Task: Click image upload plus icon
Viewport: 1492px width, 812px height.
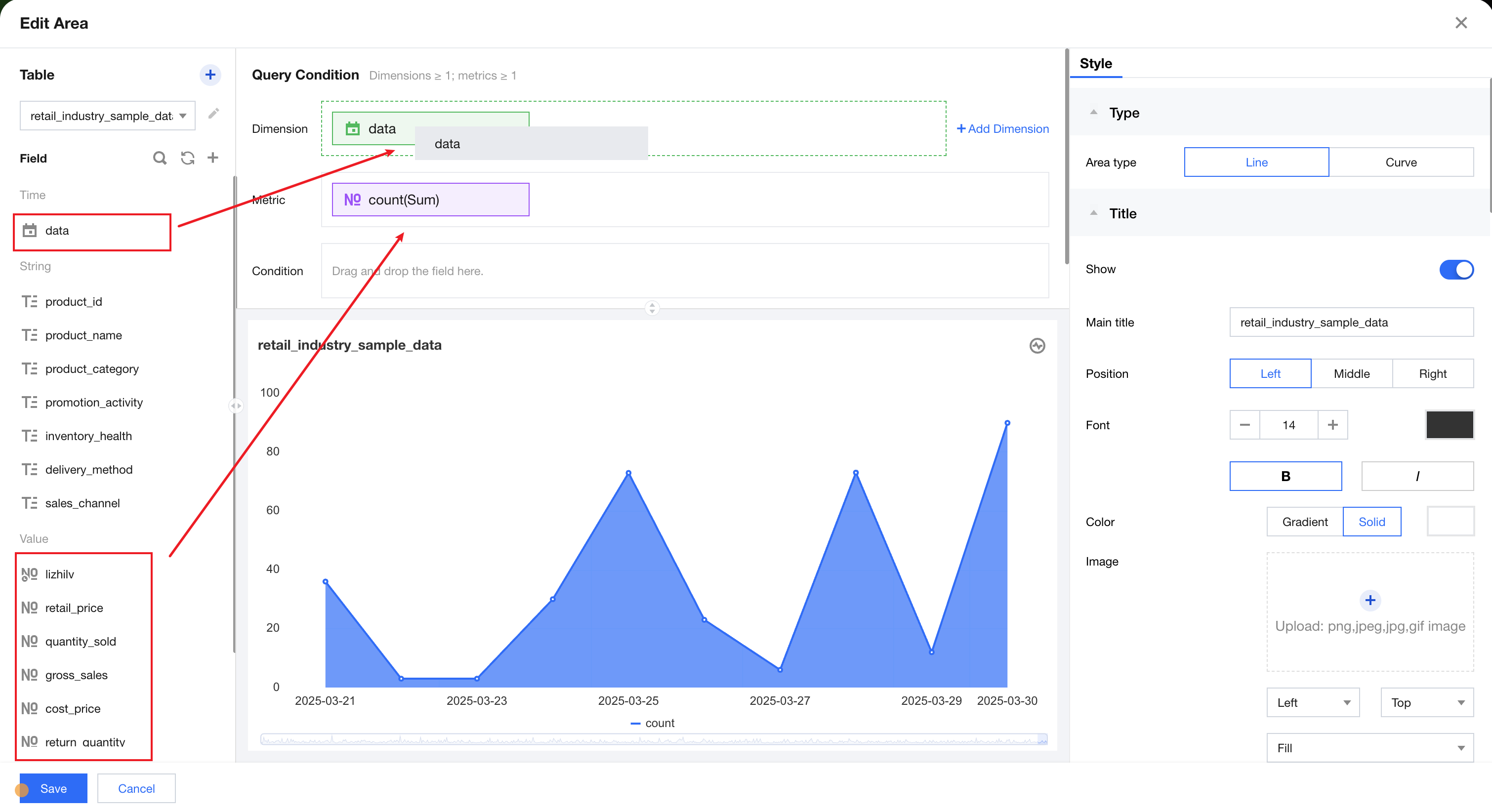Action: (x=1370, y=600)
